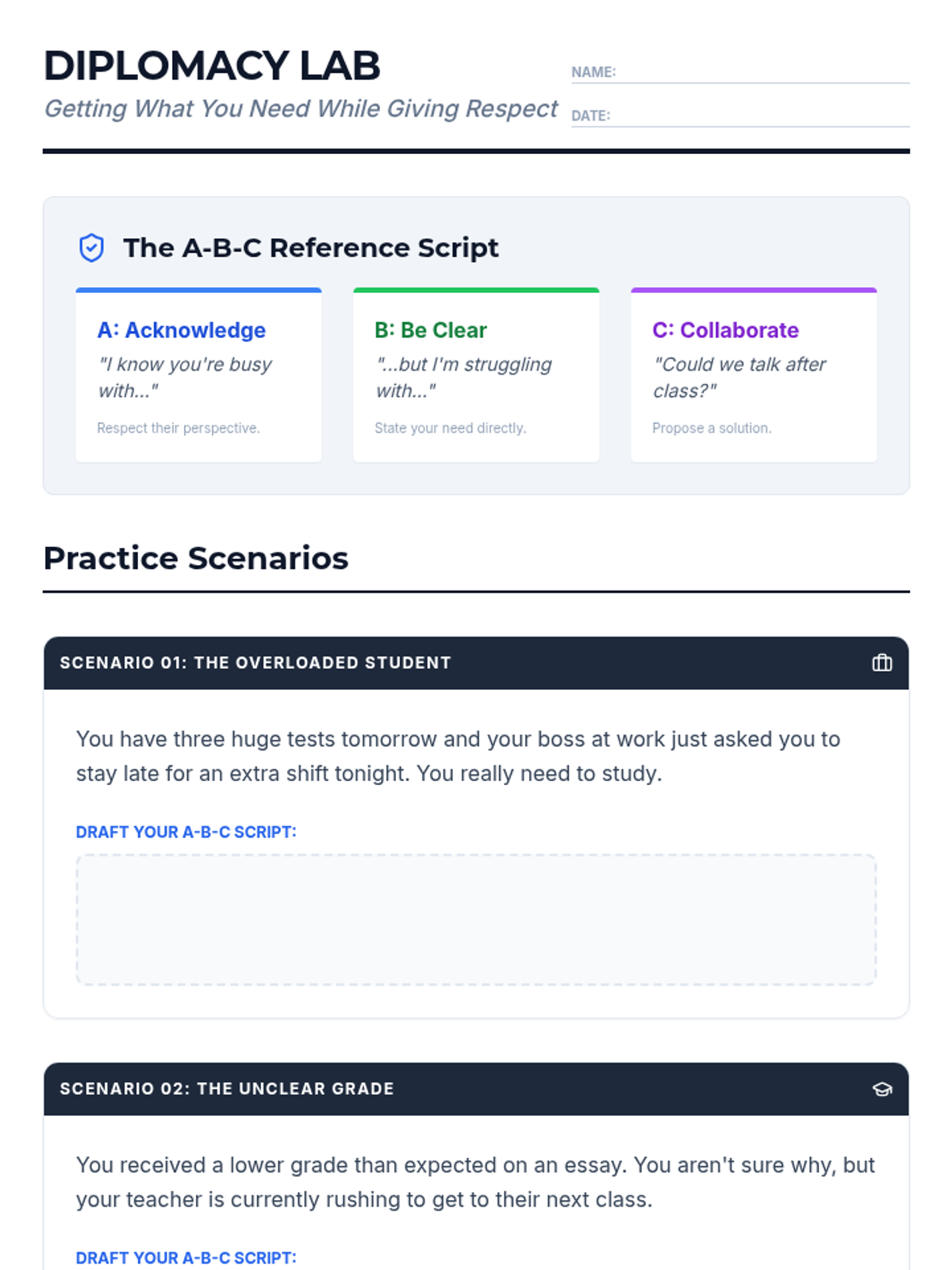The height and width of the screenshot is (1270, 952).
Task: Click the Diplomacy Lab title
Action: point(212,66)
